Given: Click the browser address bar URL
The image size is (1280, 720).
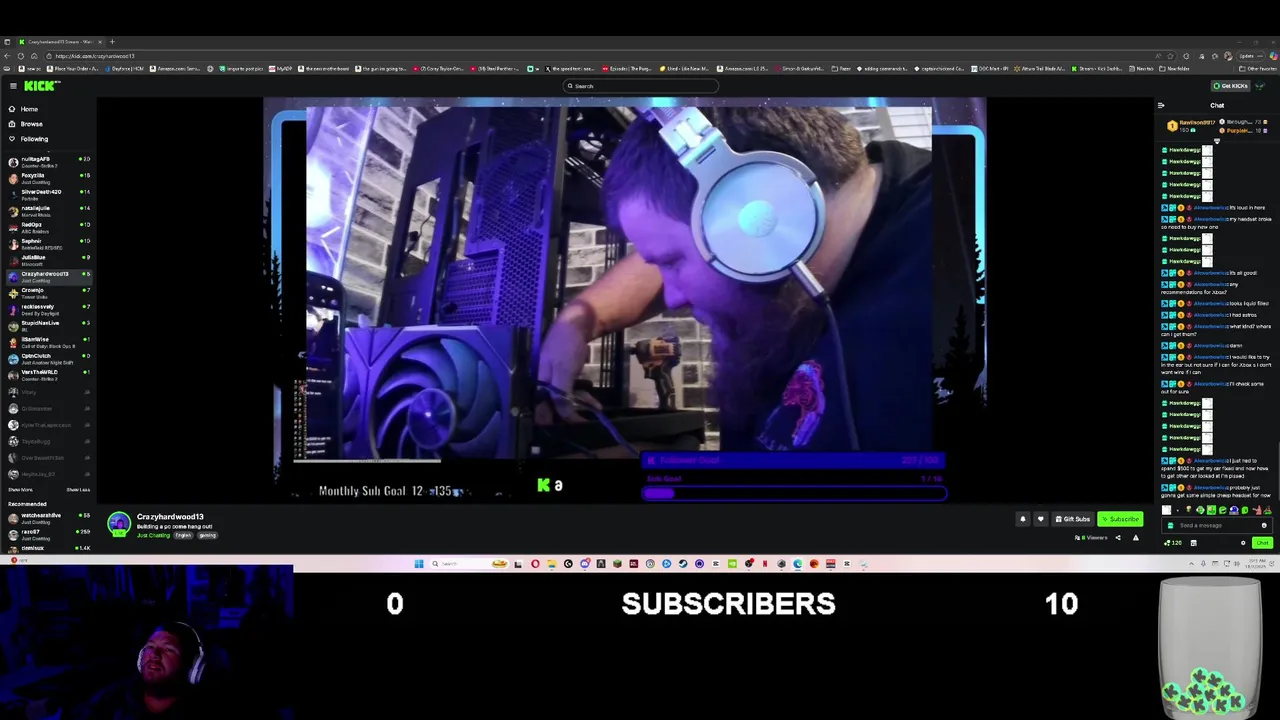Looking at the screenshot, I should click(x=95, y=56).
